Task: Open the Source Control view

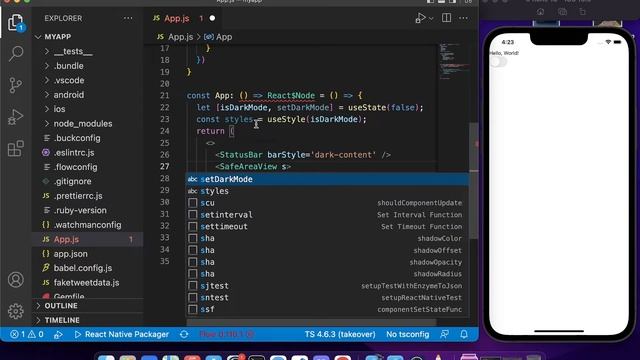Action: click(16, 85)
